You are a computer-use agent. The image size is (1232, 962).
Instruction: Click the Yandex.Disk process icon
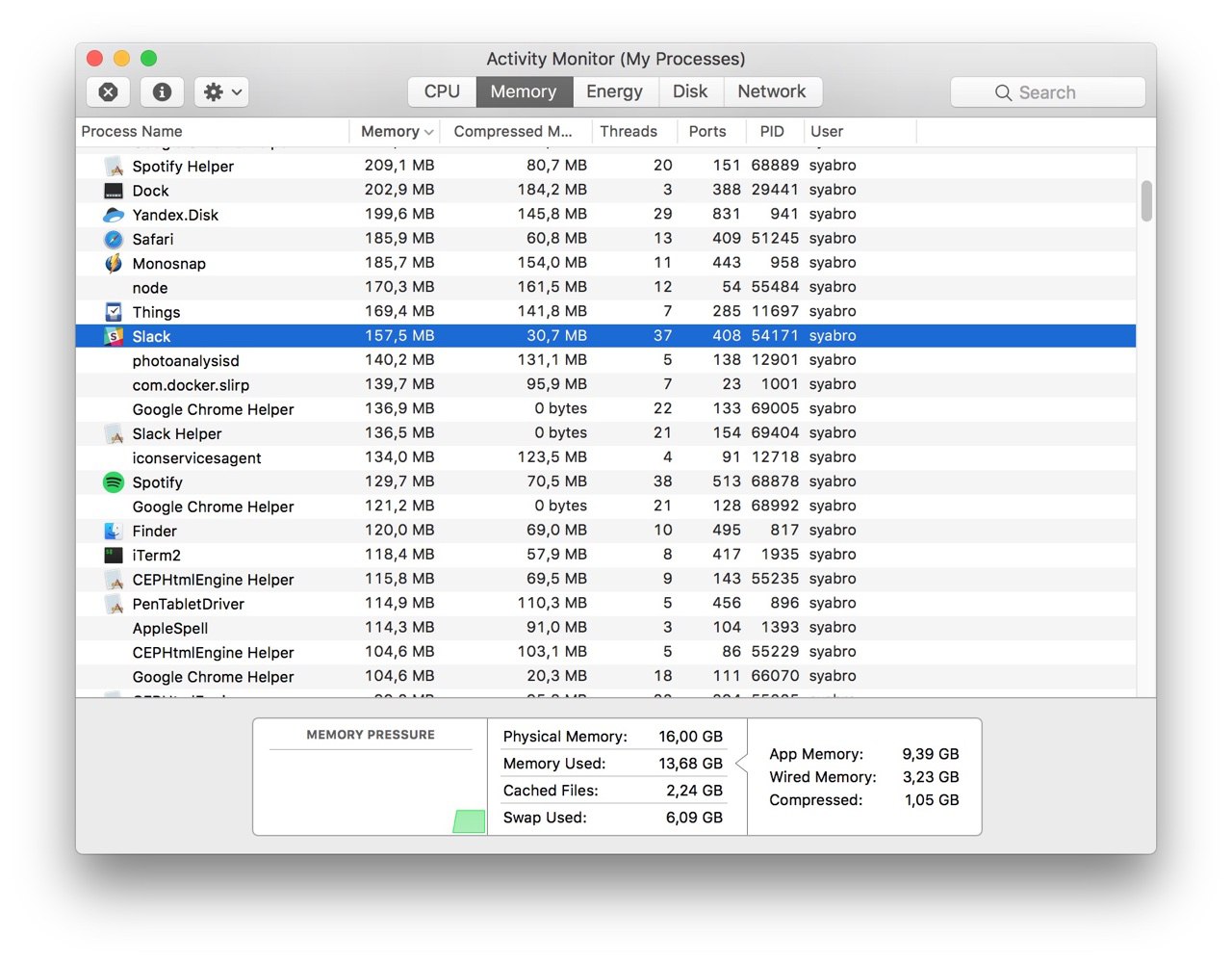tap(114, 215)
